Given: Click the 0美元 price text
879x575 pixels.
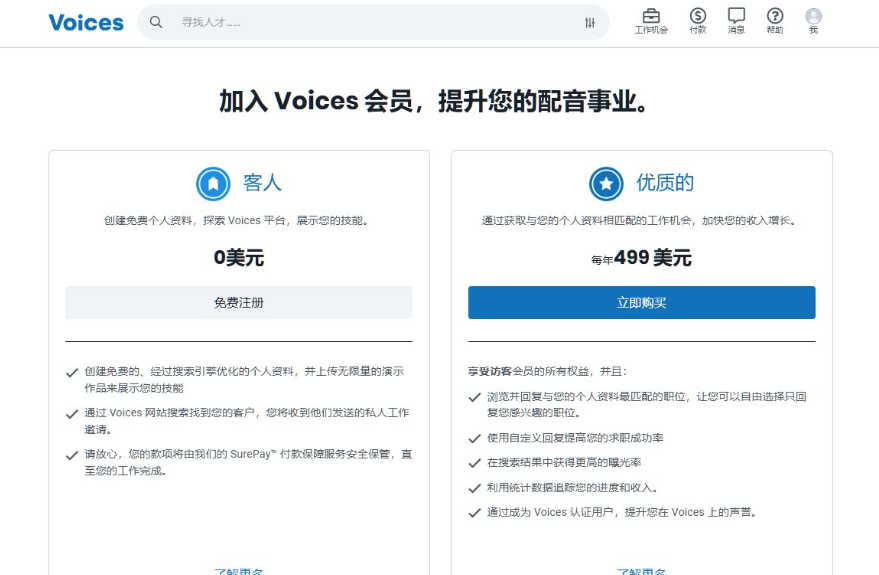Looking at the screenshot, I should pos(239,257).
